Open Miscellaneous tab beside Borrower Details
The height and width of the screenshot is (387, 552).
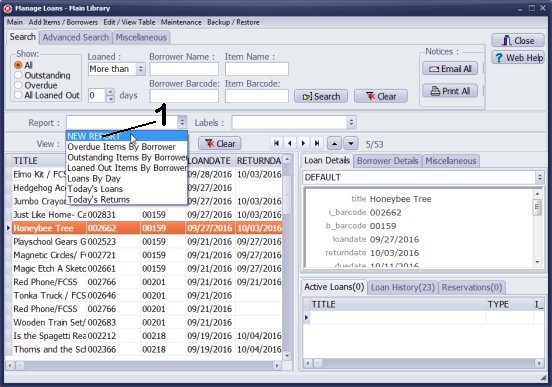(x=451, y=161)
